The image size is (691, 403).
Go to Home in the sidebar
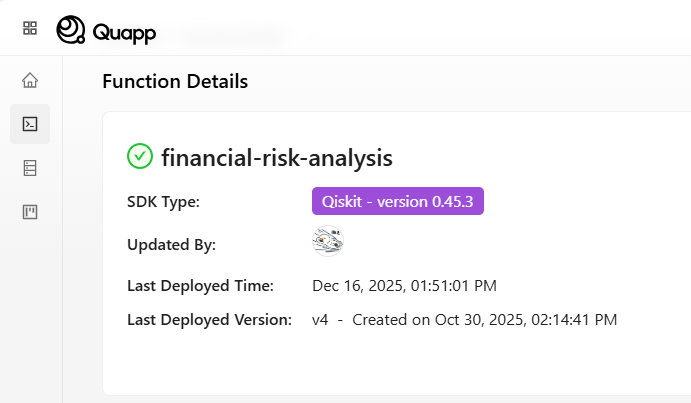30,80
